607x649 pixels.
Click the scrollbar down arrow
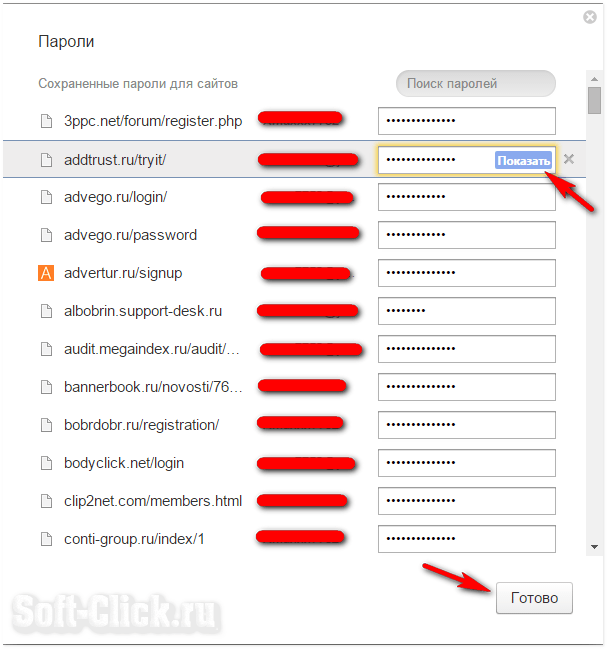tap(595, 547)
